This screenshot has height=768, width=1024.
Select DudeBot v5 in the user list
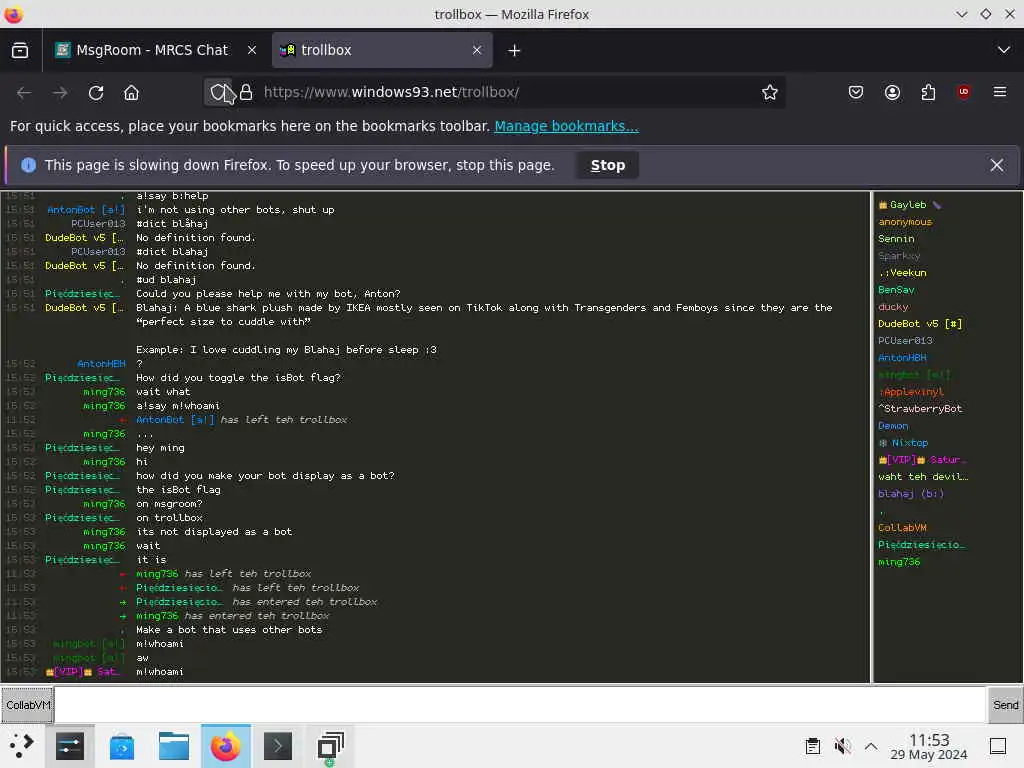(920, 324)
